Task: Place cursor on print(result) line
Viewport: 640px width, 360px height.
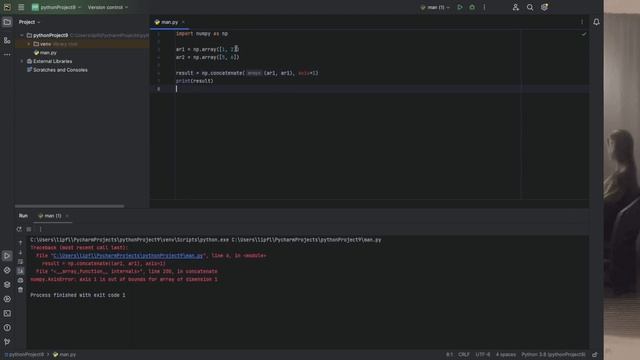Action: (195, 81)
